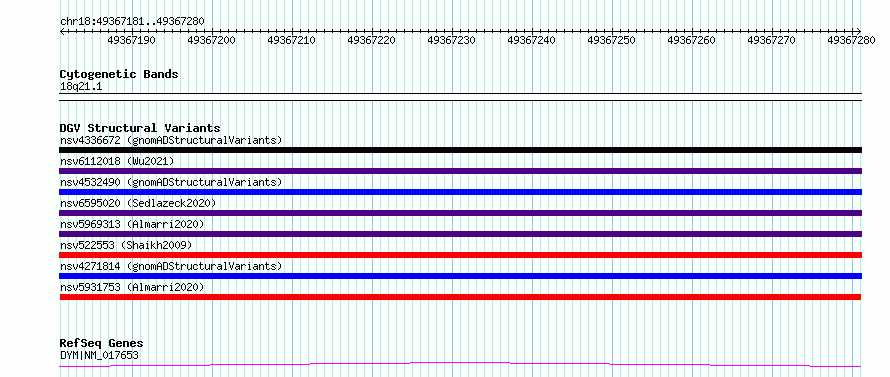
Task: Click the chr18:49367181..49367280 region label
Action: [132, 21]
